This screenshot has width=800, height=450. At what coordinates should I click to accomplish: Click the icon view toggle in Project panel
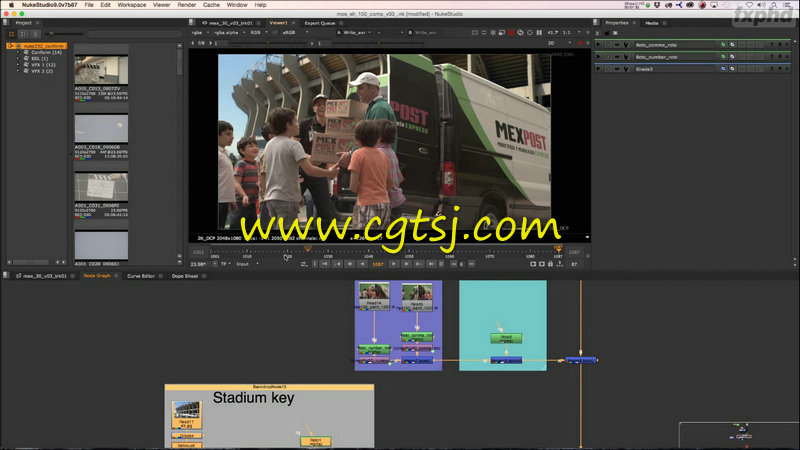11,34
